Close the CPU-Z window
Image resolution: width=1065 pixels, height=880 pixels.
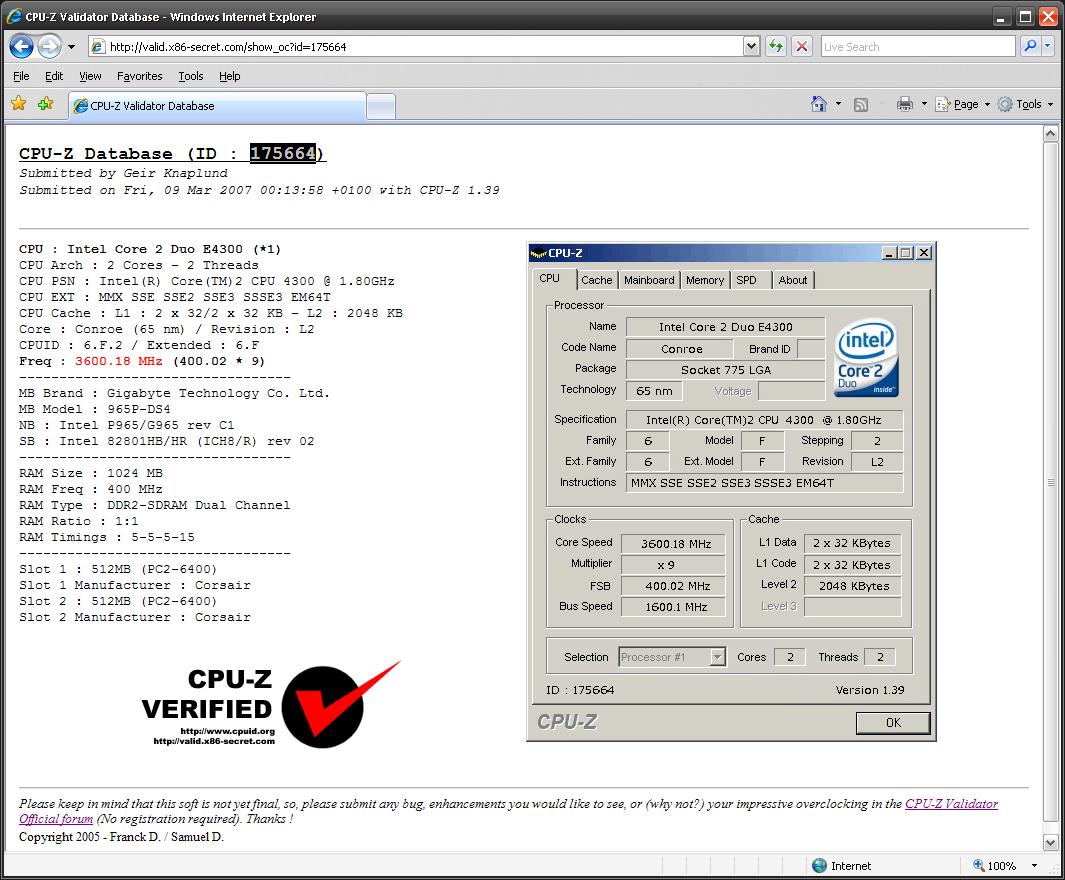(x=924, y=253)
